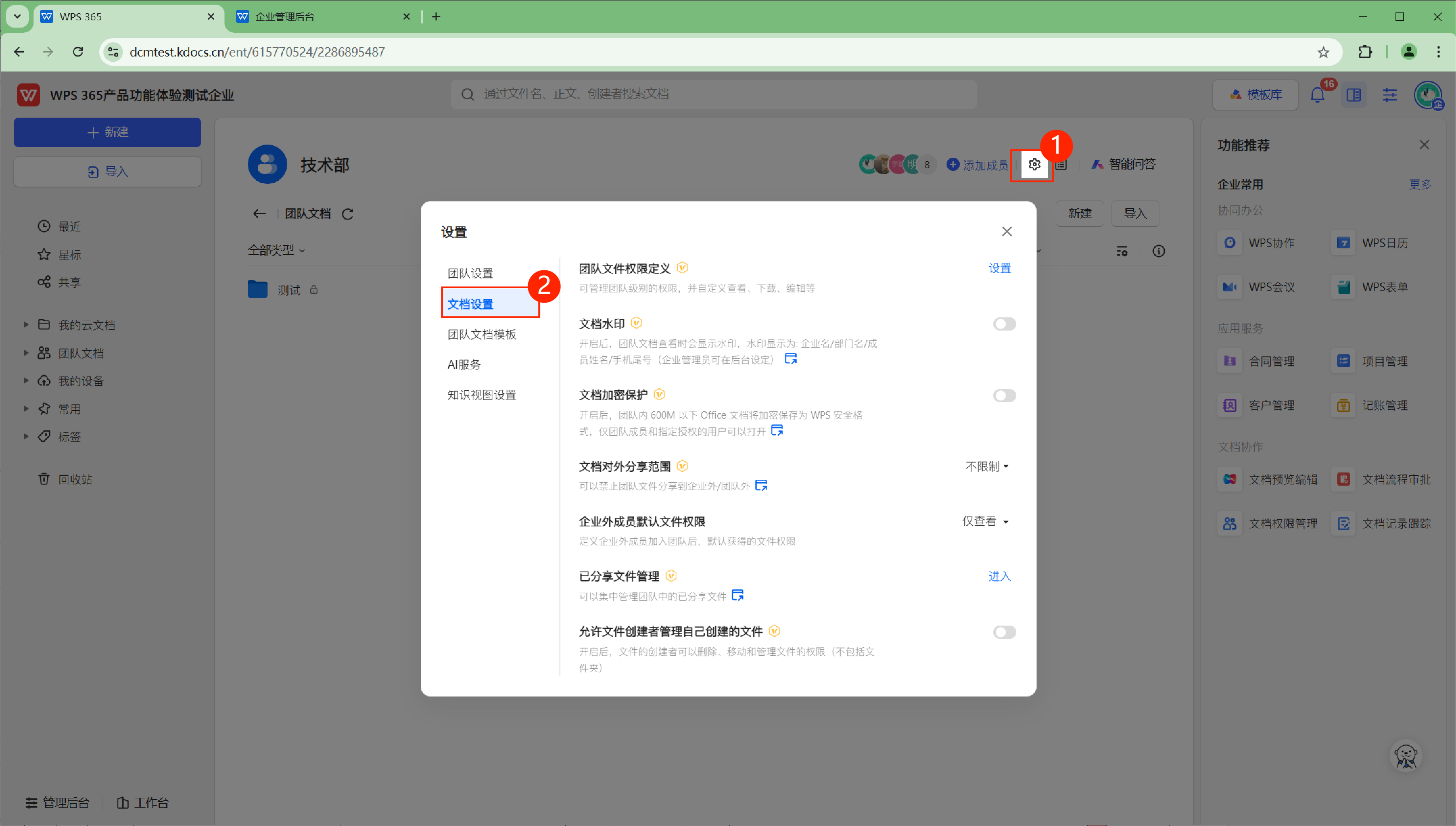The height and width of the screenshot is (826, 1456).
Task: Bookmark this page with star icon
Action: (x=1323, y=52)
